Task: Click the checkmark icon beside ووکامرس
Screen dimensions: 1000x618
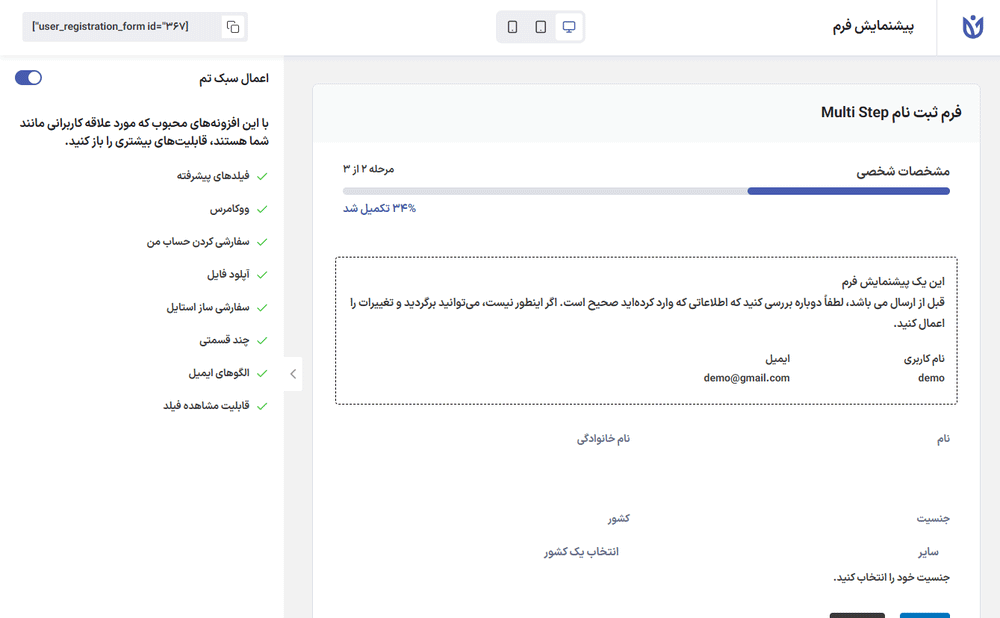Action: [262, 209]
